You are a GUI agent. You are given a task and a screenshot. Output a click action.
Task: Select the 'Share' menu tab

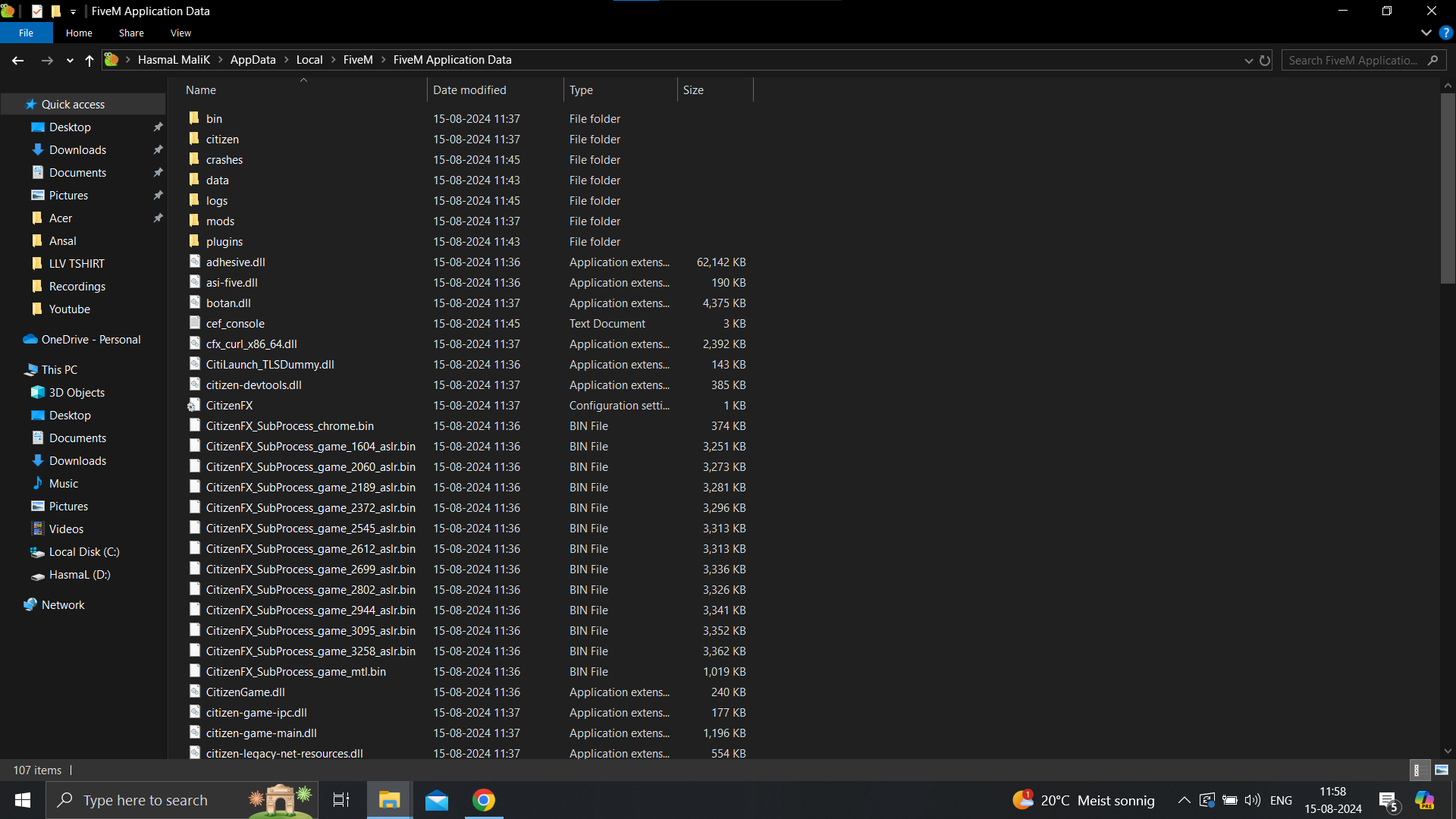tap(130, 33)
